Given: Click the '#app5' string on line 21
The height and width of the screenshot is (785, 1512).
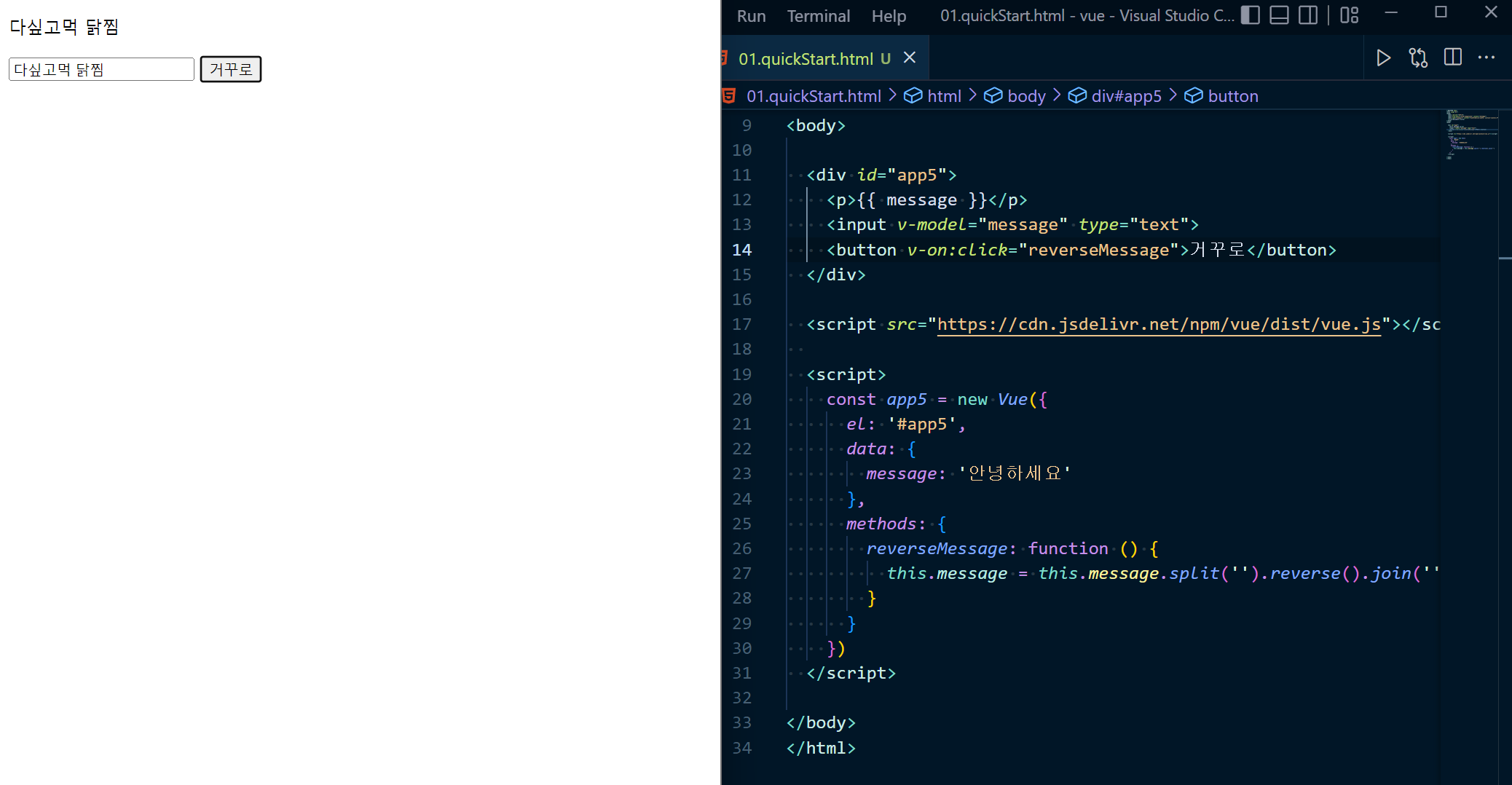Looking at the screenshot, I should (921, 424).
